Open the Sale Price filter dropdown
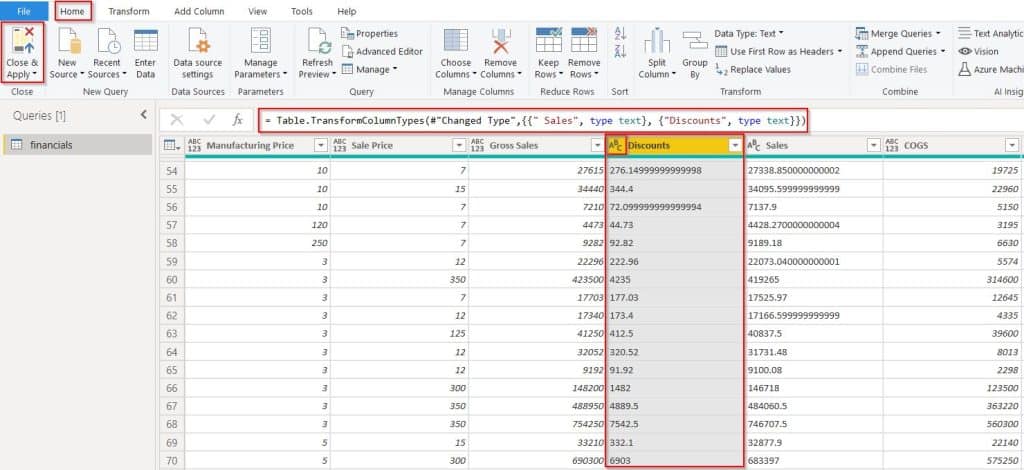This screenshot has width=1024, height=470. click(459, 146)
